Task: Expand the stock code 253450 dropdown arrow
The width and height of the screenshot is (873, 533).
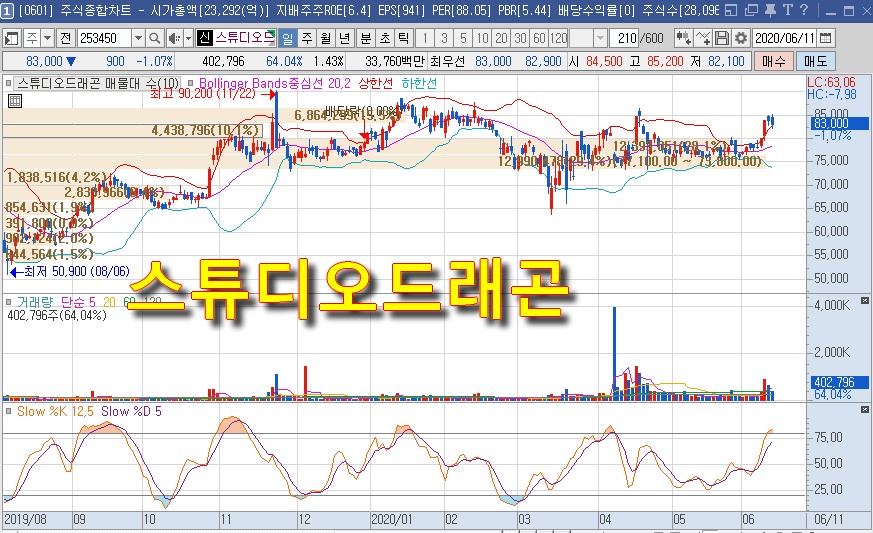Action: click(x=138, y=38)
